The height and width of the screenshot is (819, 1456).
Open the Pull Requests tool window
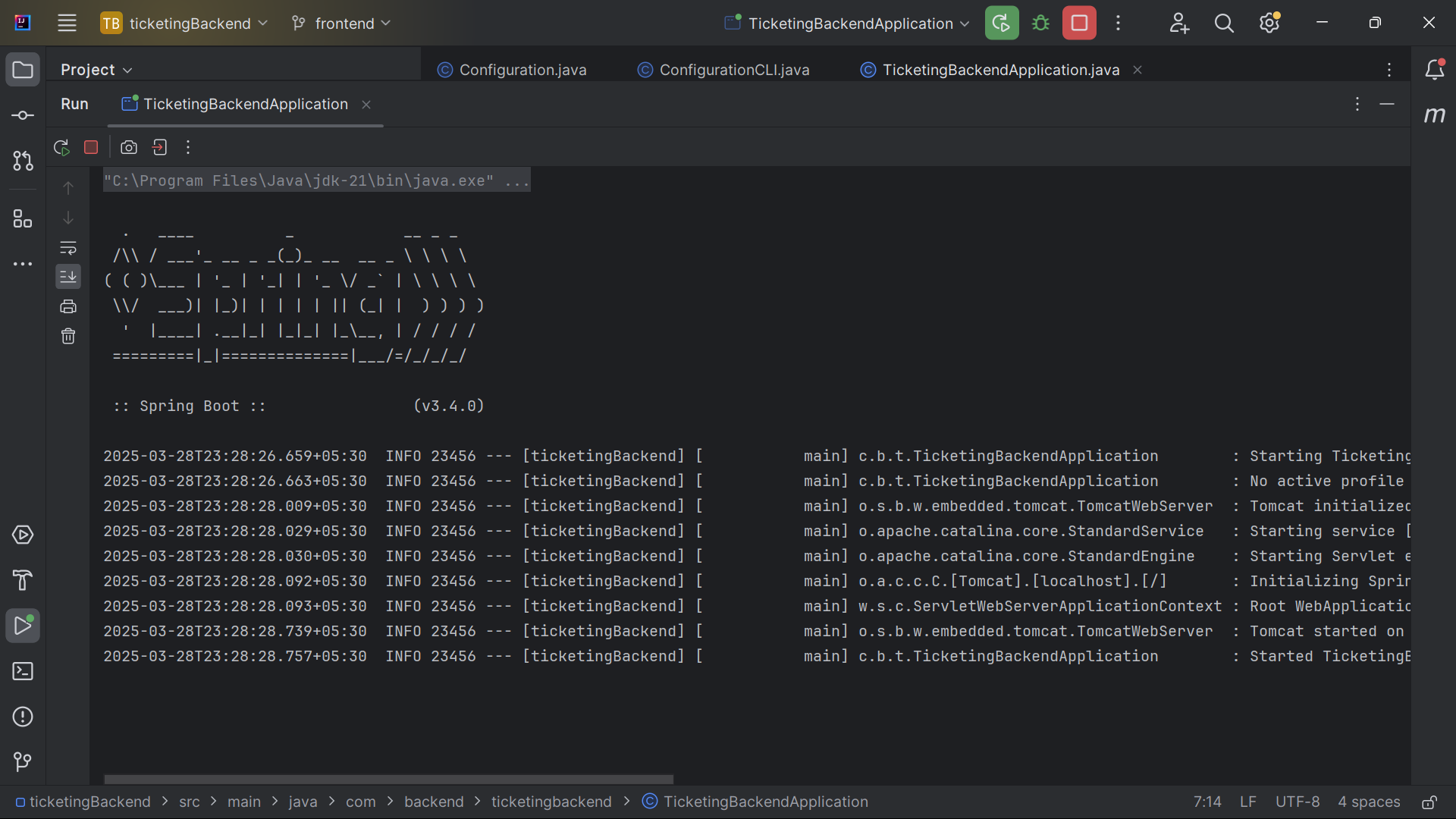coord(23,161)
